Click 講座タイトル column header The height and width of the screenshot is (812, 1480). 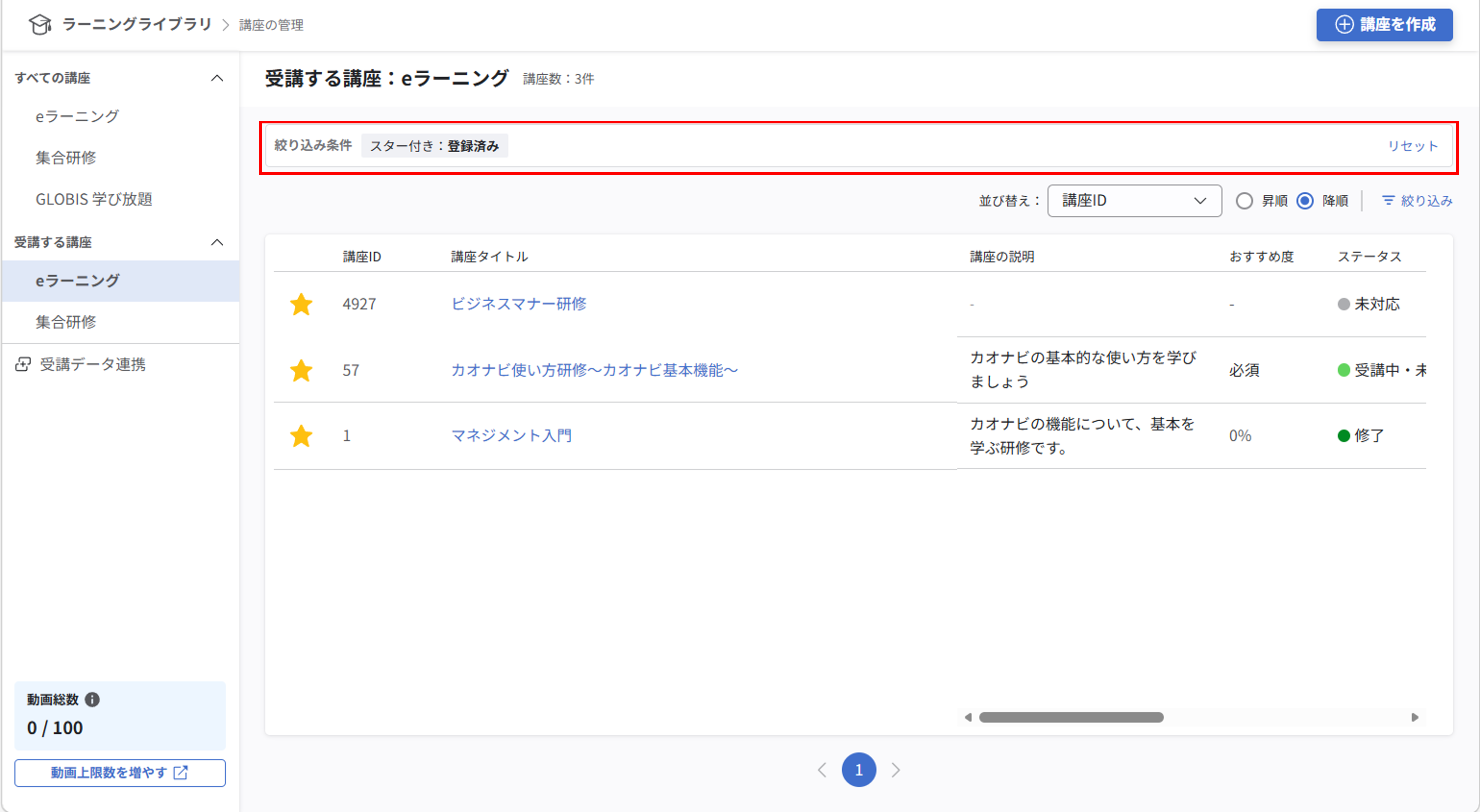click(489, 257)
